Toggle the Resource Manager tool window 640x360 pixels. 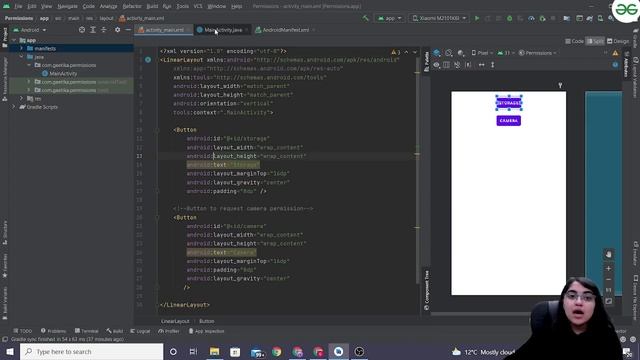[x=5, y=79]
